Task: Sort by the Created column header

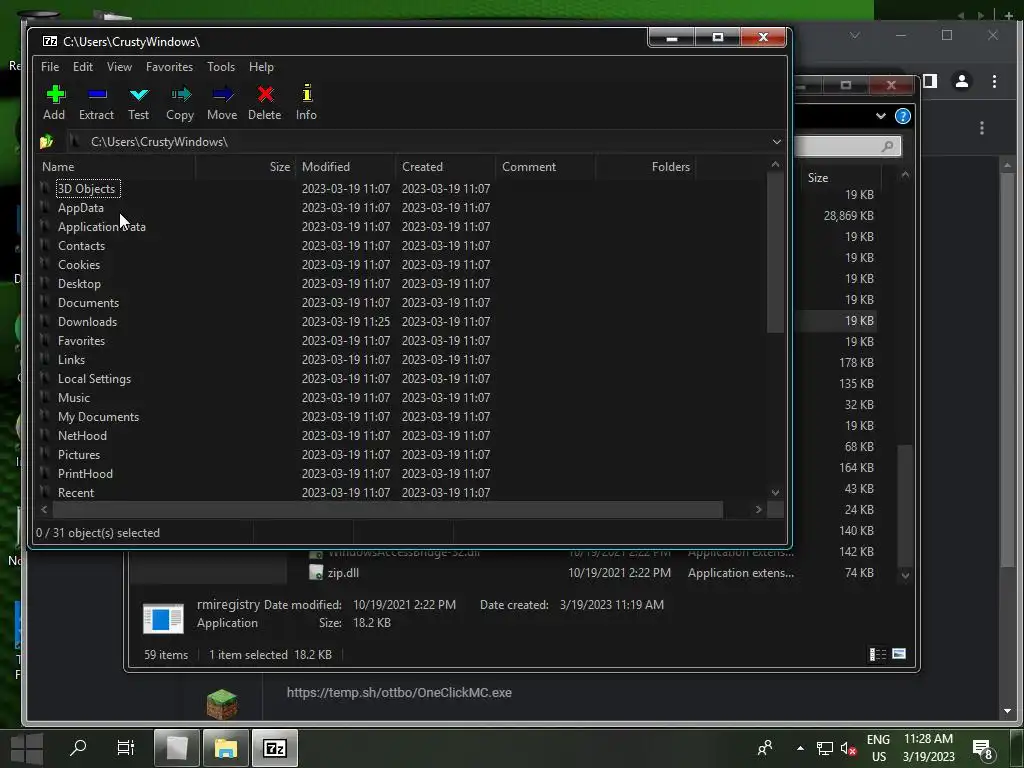Action: point(445,167)
